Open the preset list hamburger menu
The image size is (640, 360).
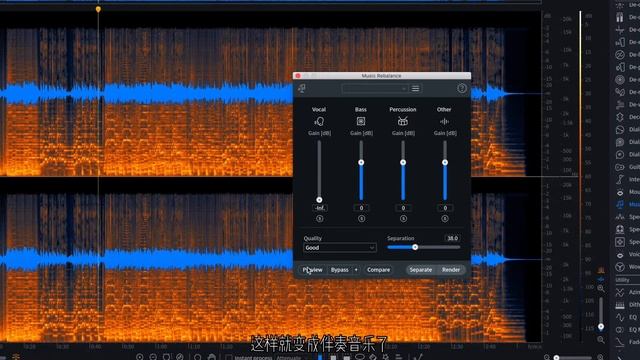(x=416, y=89)
